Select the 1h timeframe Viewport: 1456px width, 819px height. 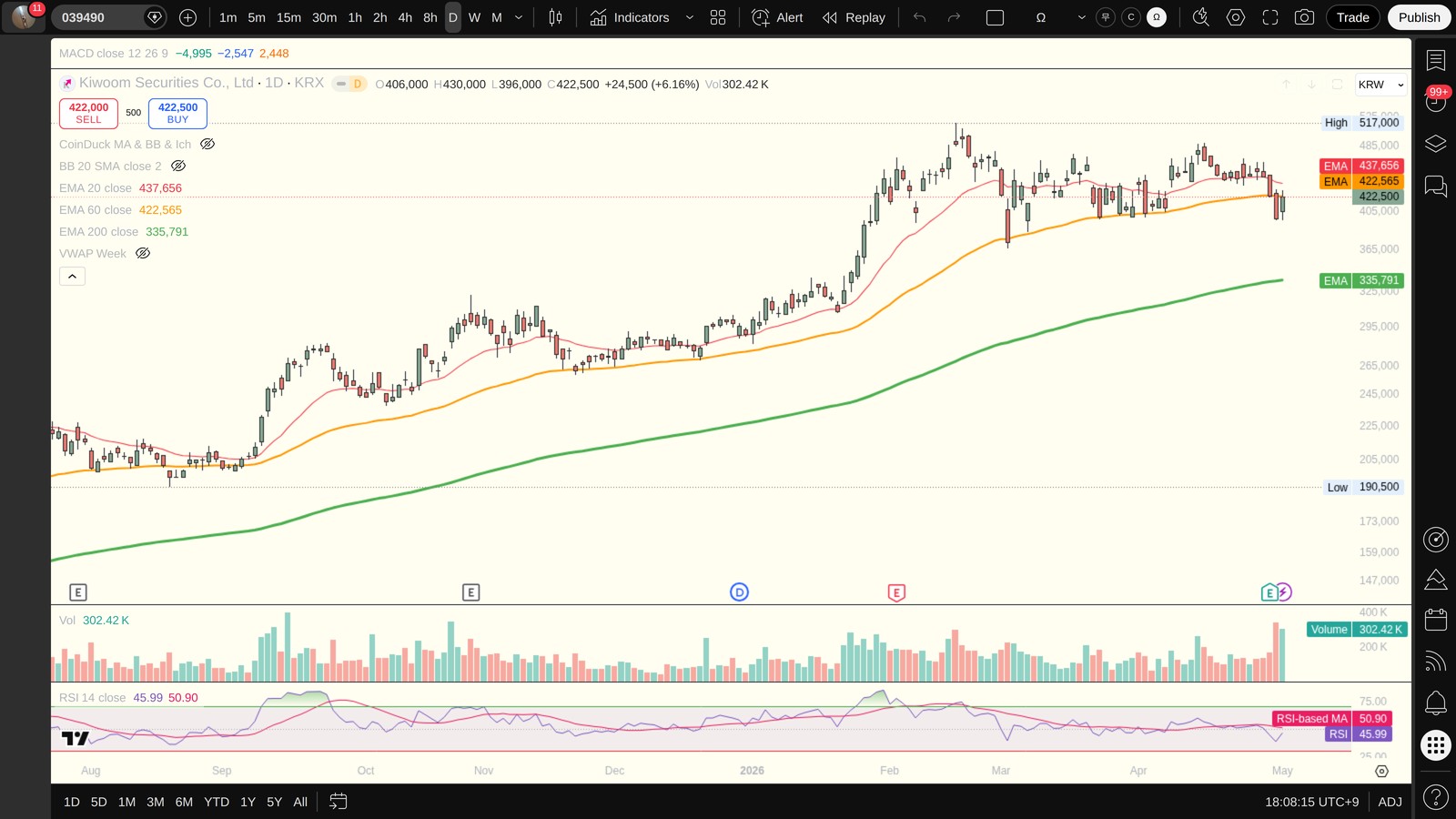[x=355, y=17]
